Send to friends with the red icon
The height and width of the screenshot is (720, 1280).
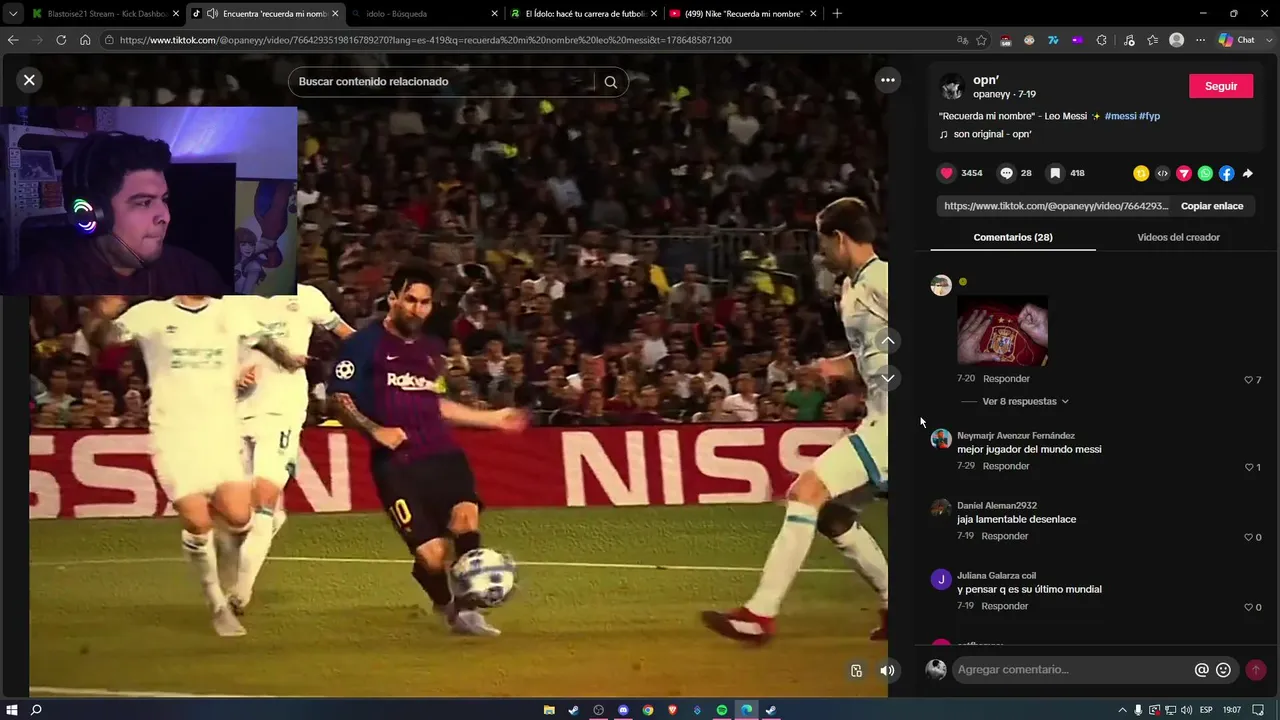[x=1184, y=173]
